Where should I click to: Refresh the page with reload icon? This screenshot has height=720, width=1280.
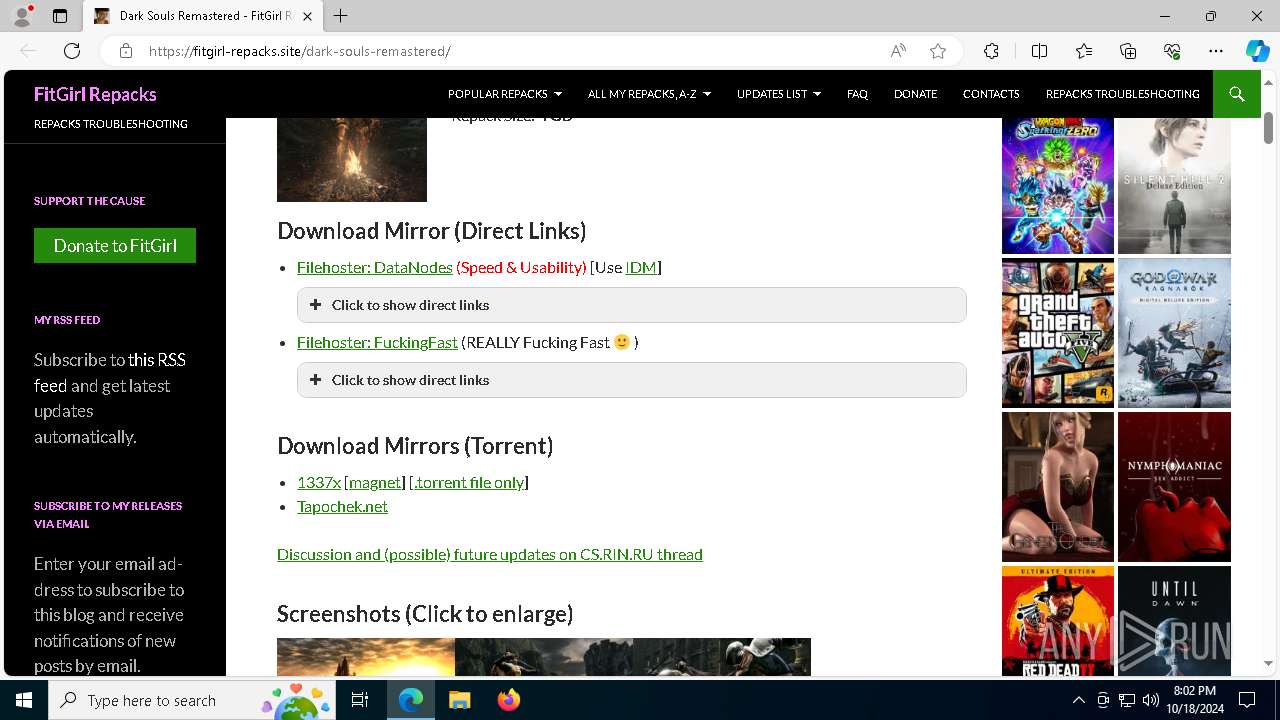coord(72,51)
